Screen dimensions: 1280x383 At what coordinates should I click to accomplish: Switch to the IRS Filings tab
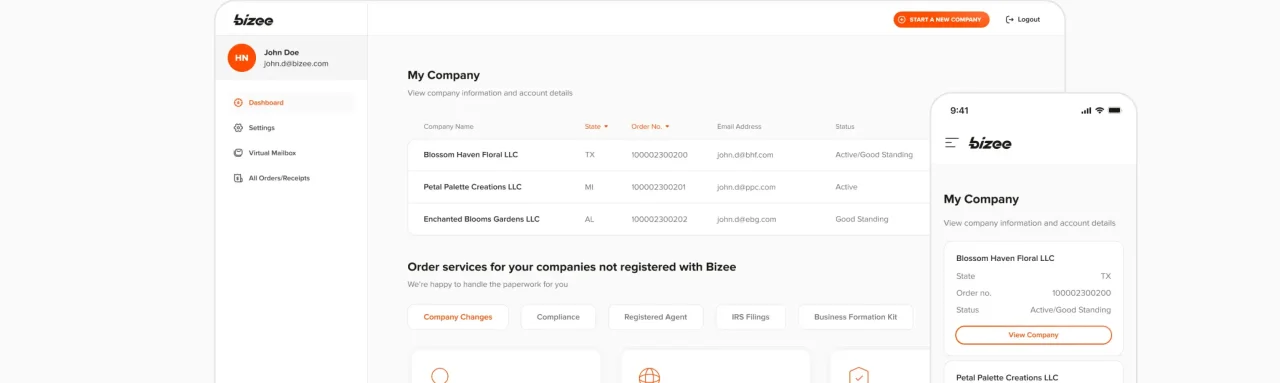(x=750, y=317)
